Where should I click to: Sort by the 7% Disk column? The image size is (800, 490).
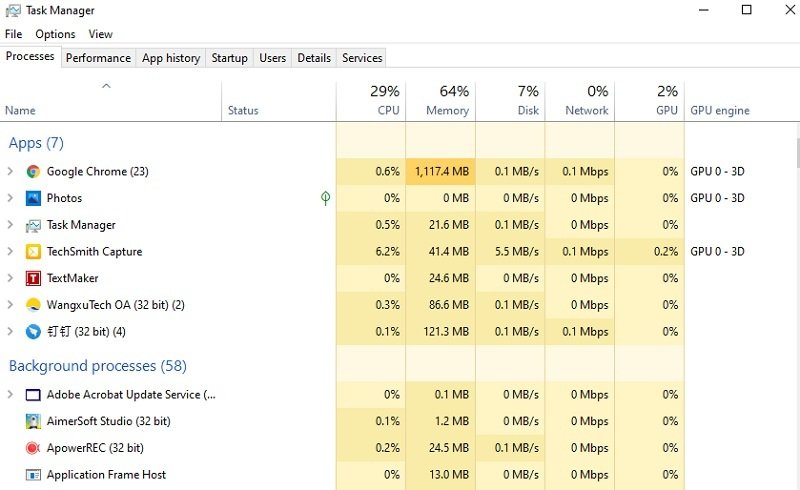click(510, 101)
